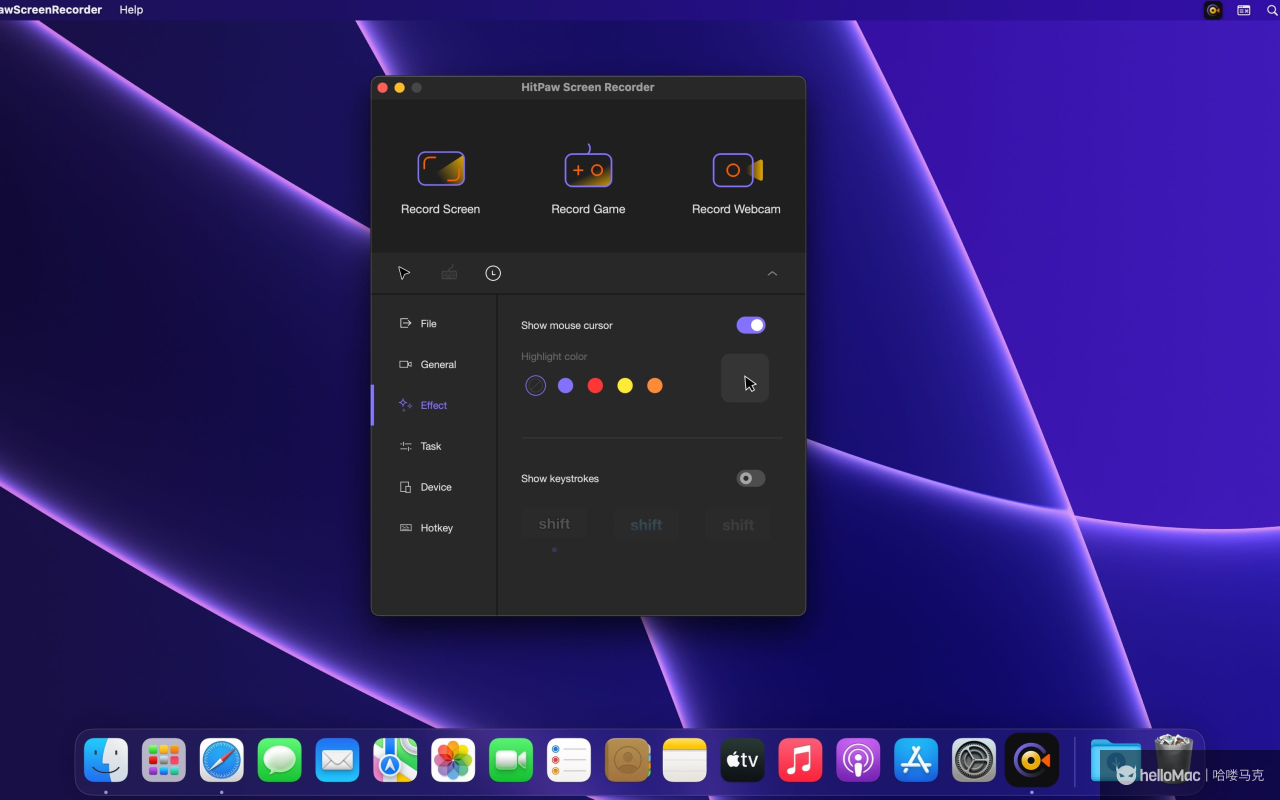Open Maps from the dock
Screen dimensions: 1280x800
pos(396,760)
